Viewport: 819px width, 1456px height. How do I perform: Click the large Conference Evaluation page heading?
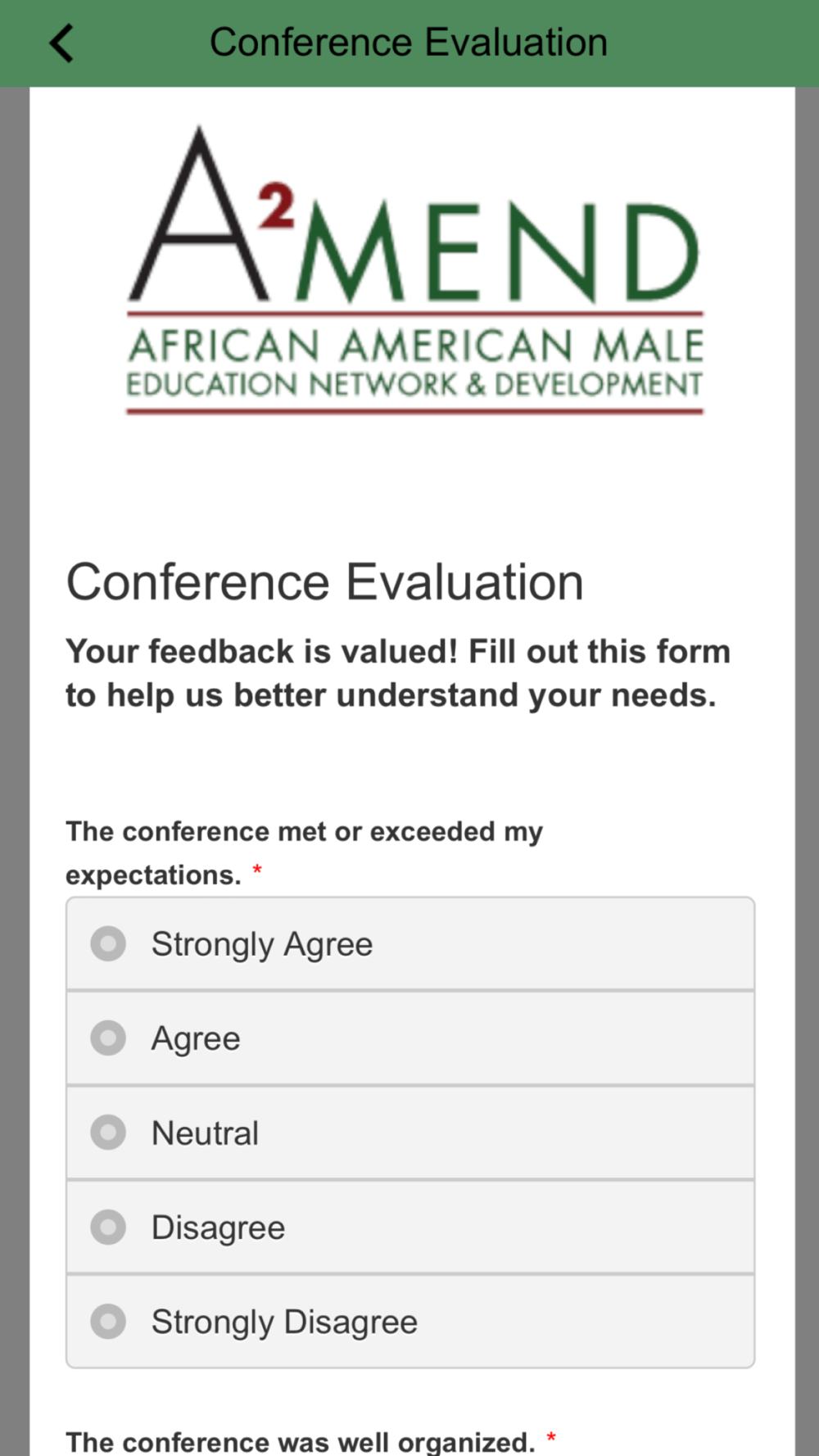324,582
